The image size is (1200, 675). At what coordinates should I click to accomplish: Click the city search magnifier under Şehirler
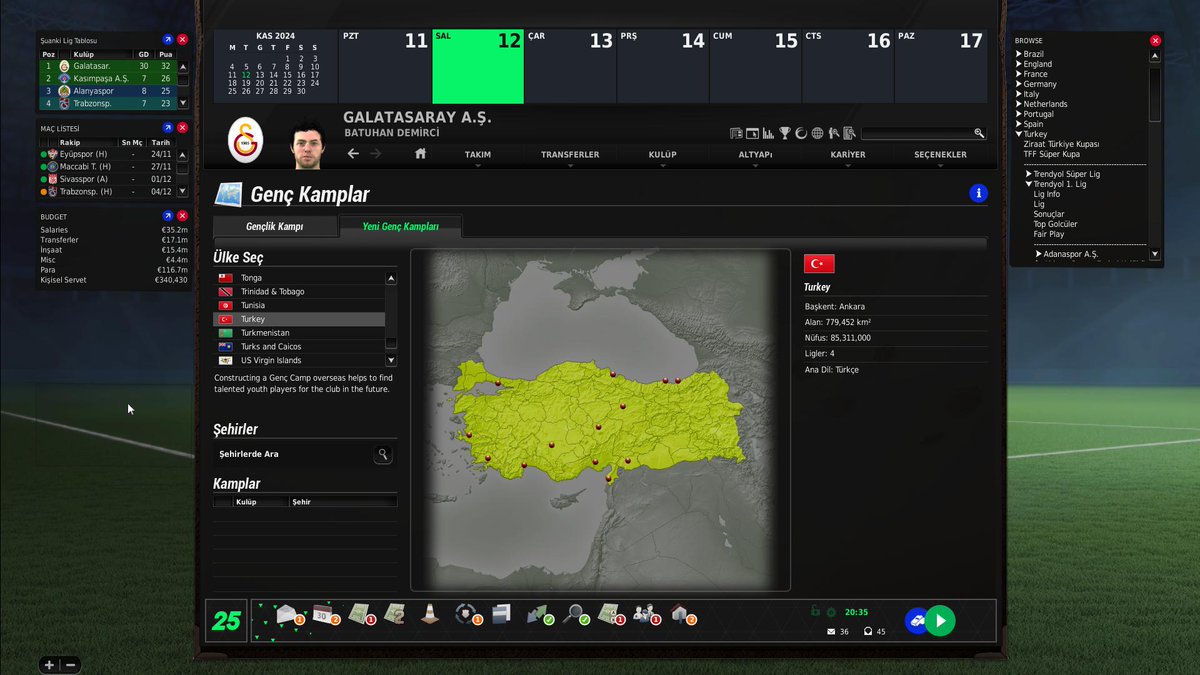(x=382, y=455)
